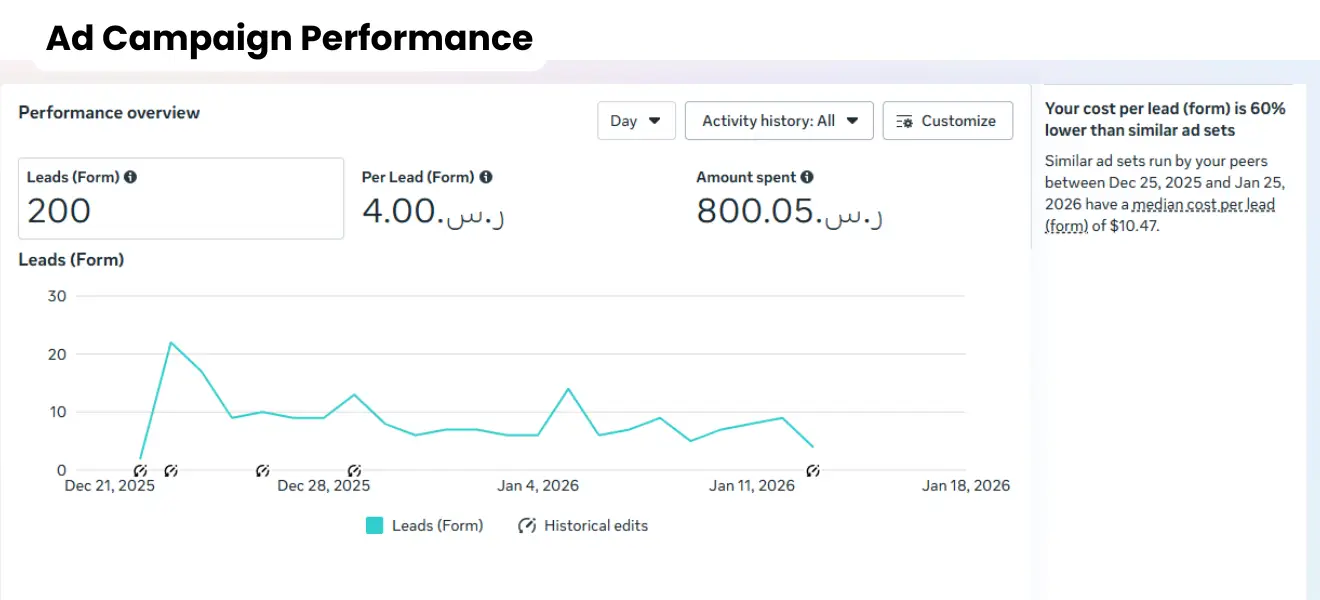
Task: Click the info icon beside Amount spent
Action: 807,177
